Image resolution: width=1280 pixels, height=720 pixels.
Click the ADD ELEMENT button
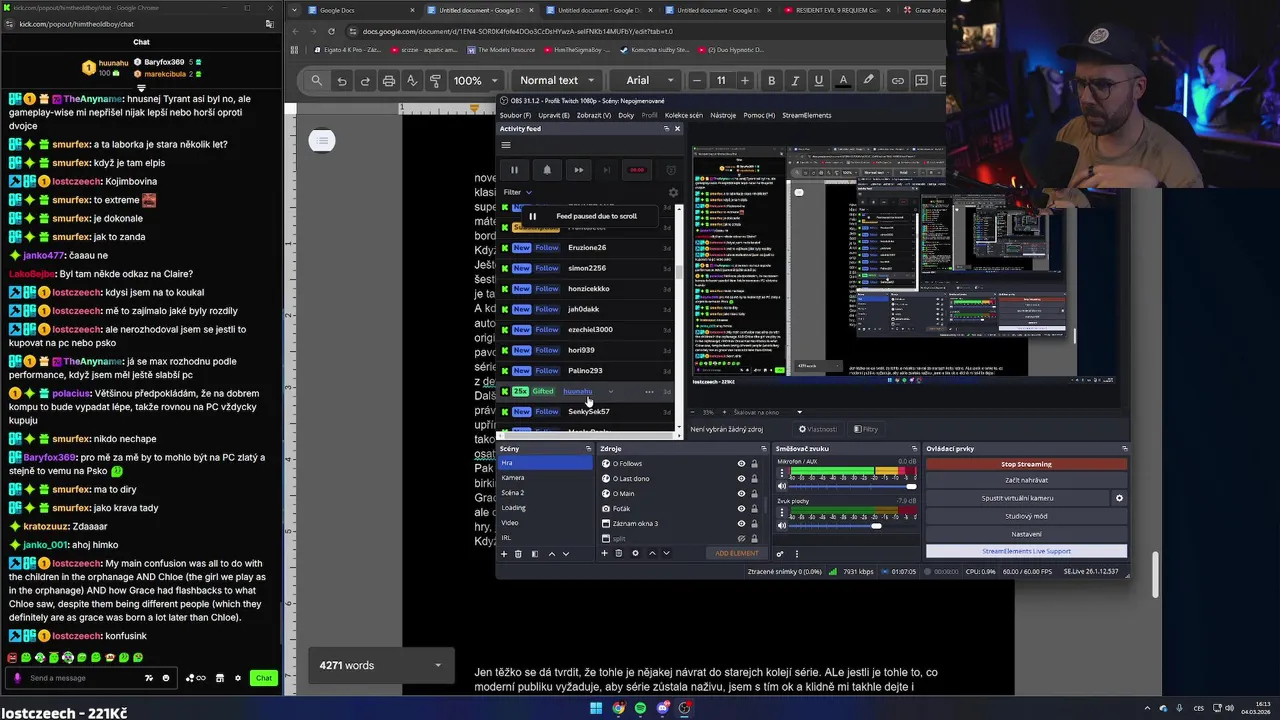click(x=737, y=553)
